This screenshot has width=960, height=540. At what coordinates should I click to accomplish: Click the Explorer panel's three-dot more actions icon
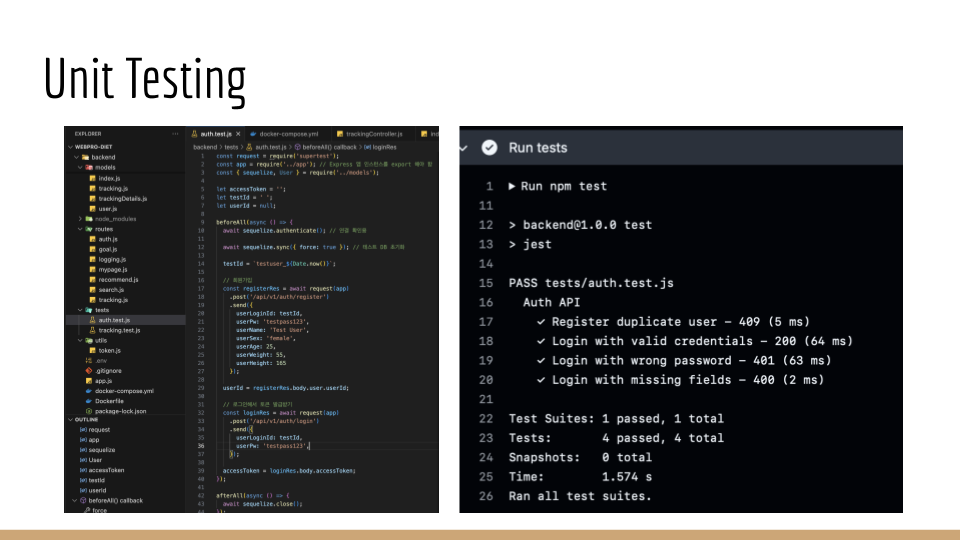[x=175, y=134]
